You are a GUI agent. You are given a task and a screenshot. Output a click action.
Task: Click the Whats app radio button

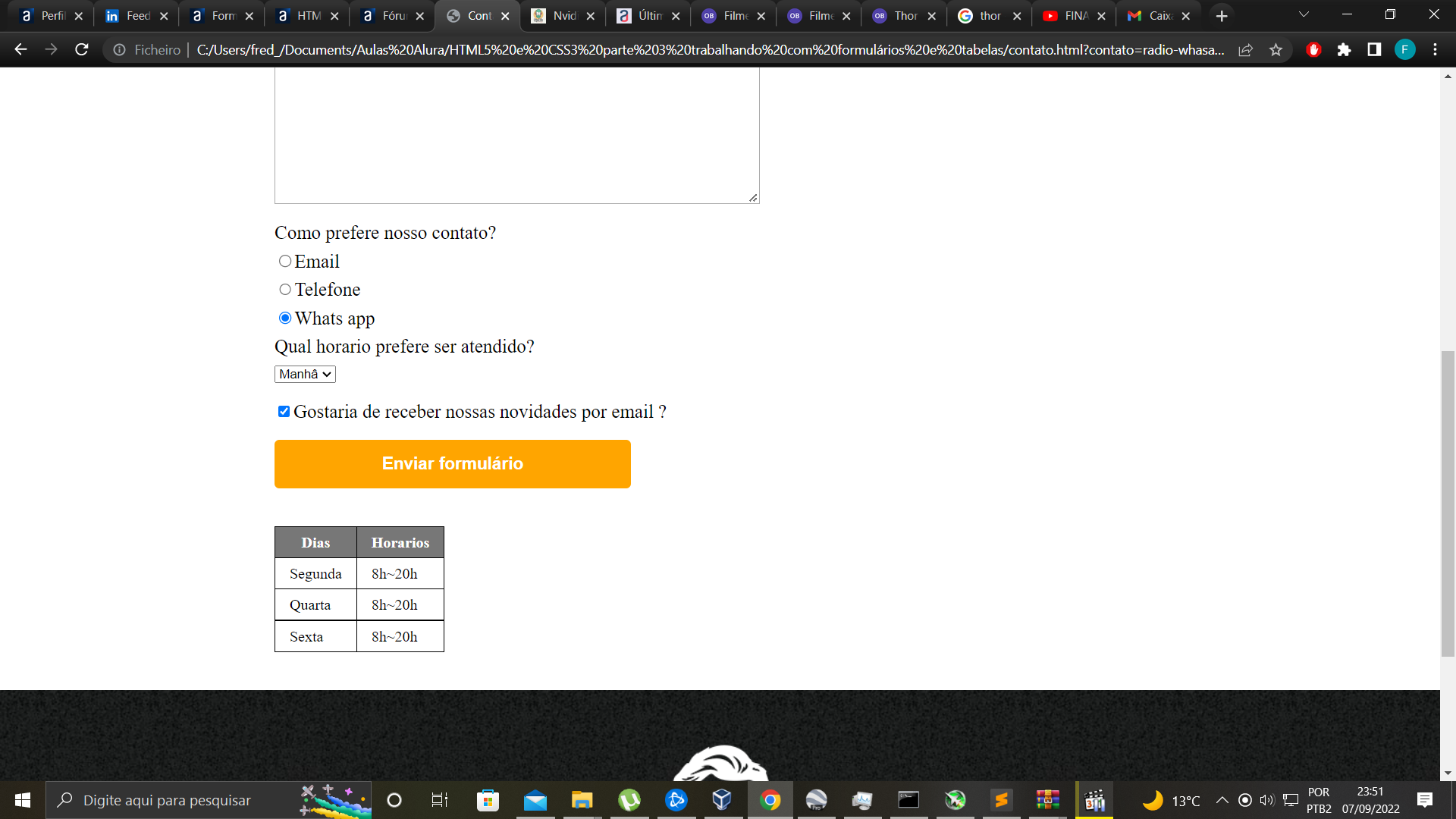(285, 318)
